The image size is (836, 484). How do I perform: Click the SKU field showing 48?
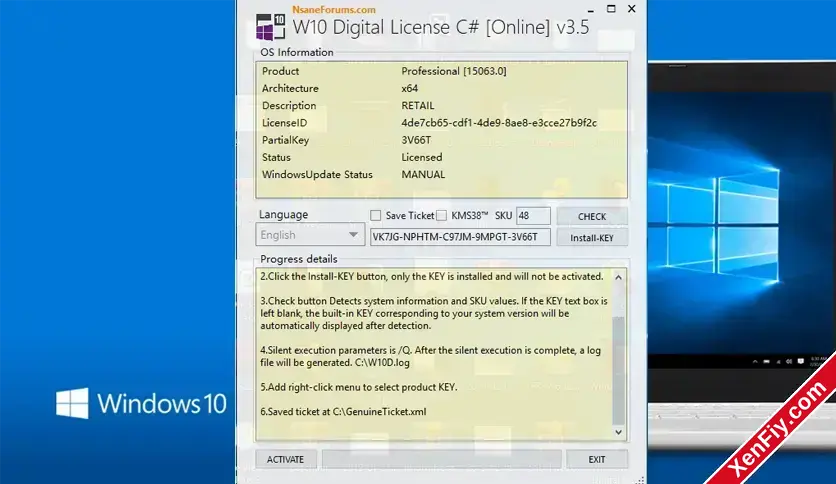point(533,215)
